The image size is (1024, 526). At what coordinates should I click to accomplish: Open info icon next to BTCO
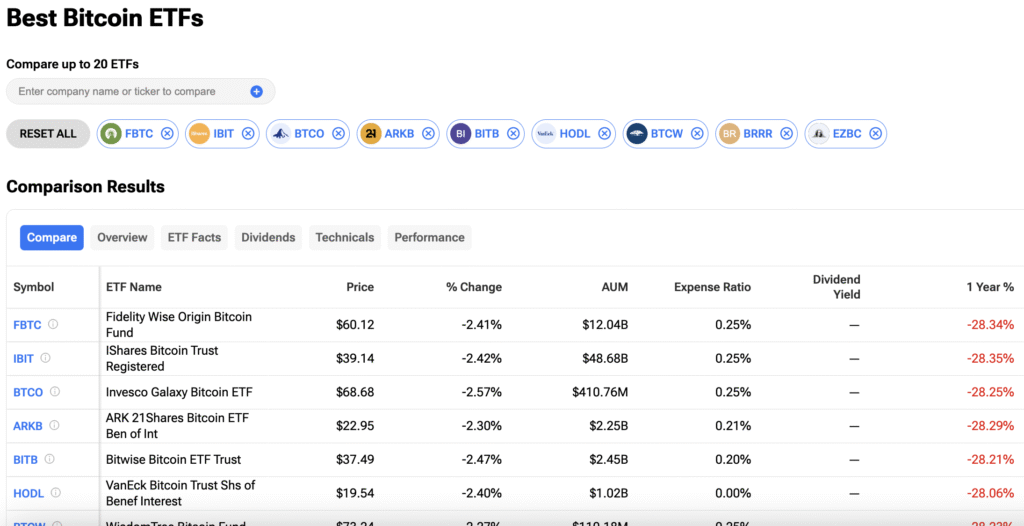(x=55, y=392)
